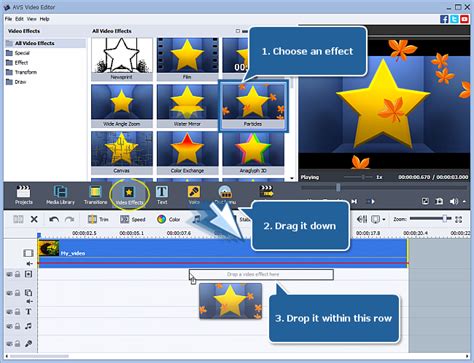Image resolution: width=474 pixels, height=363 pixels.
Task: Open the Text section
Action: click(162, 195)
